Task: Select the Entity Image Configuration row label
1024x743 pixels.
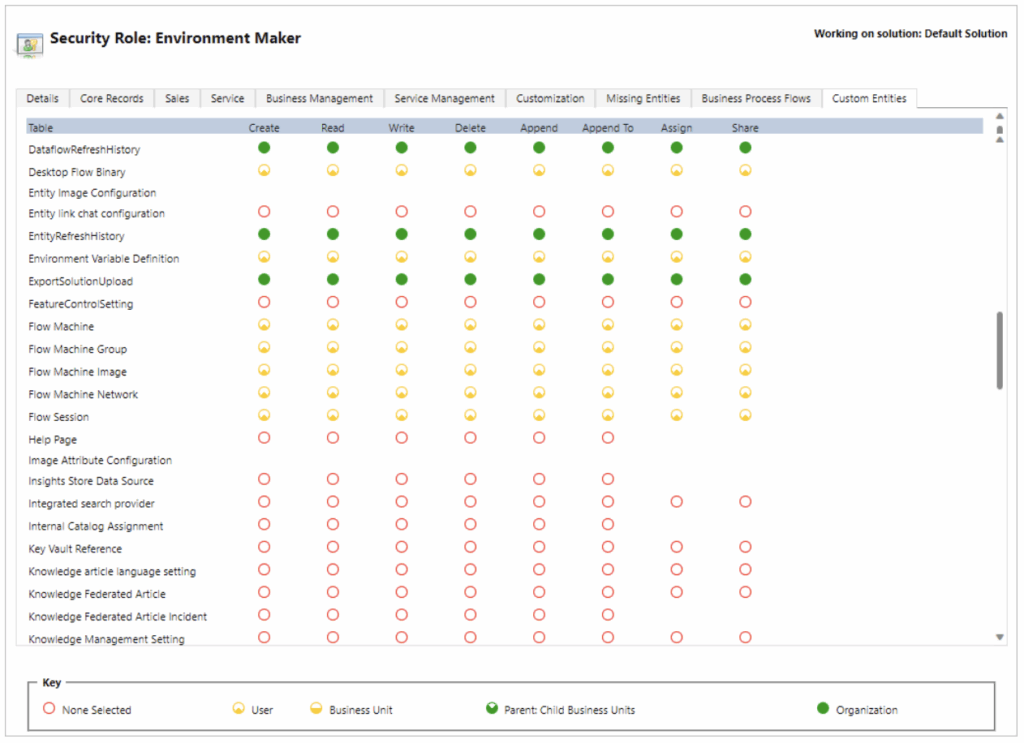Action: coord(92,193)
